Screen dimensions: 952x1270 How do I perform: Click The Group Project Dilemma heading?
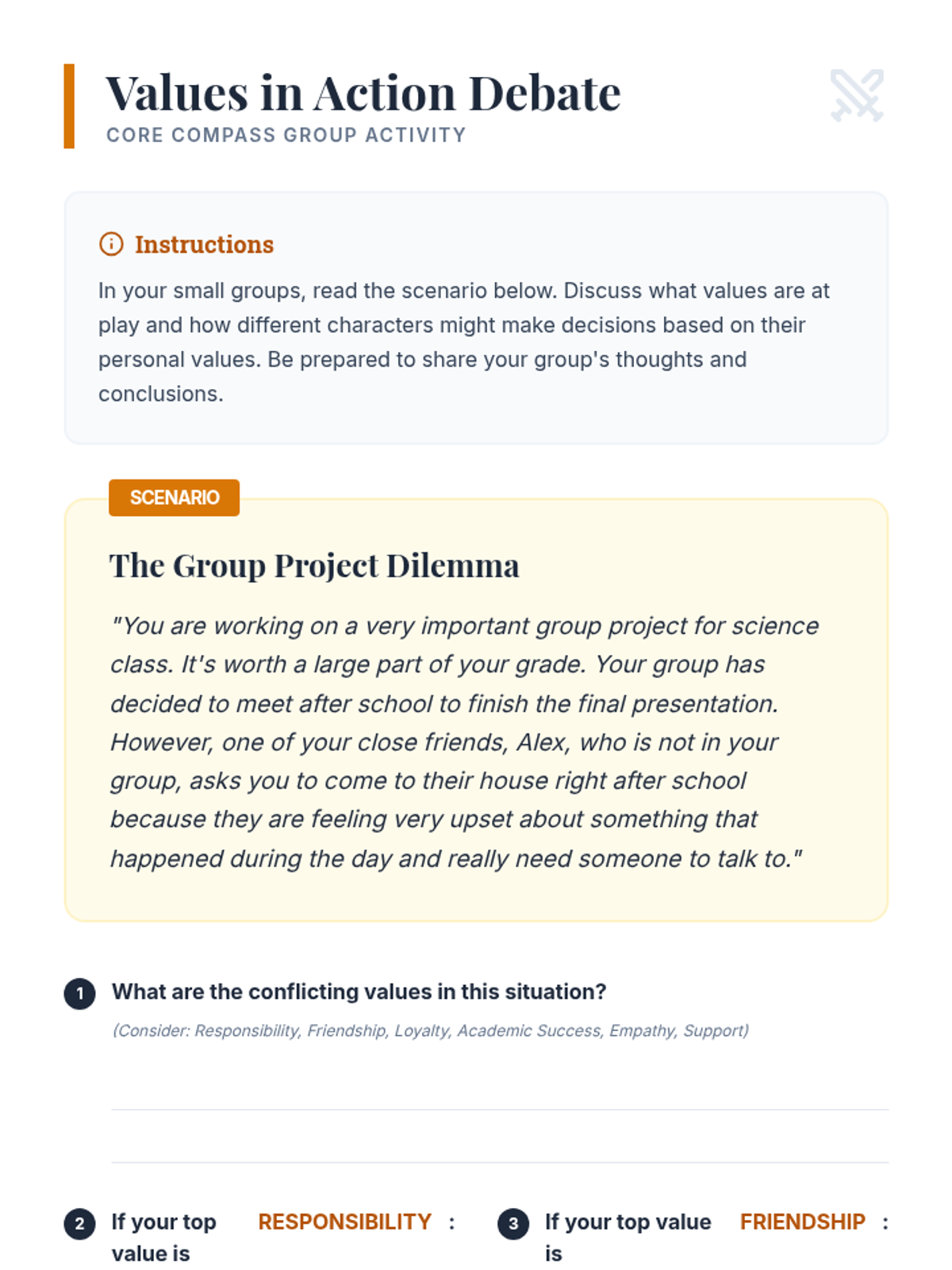pos(314,566)
